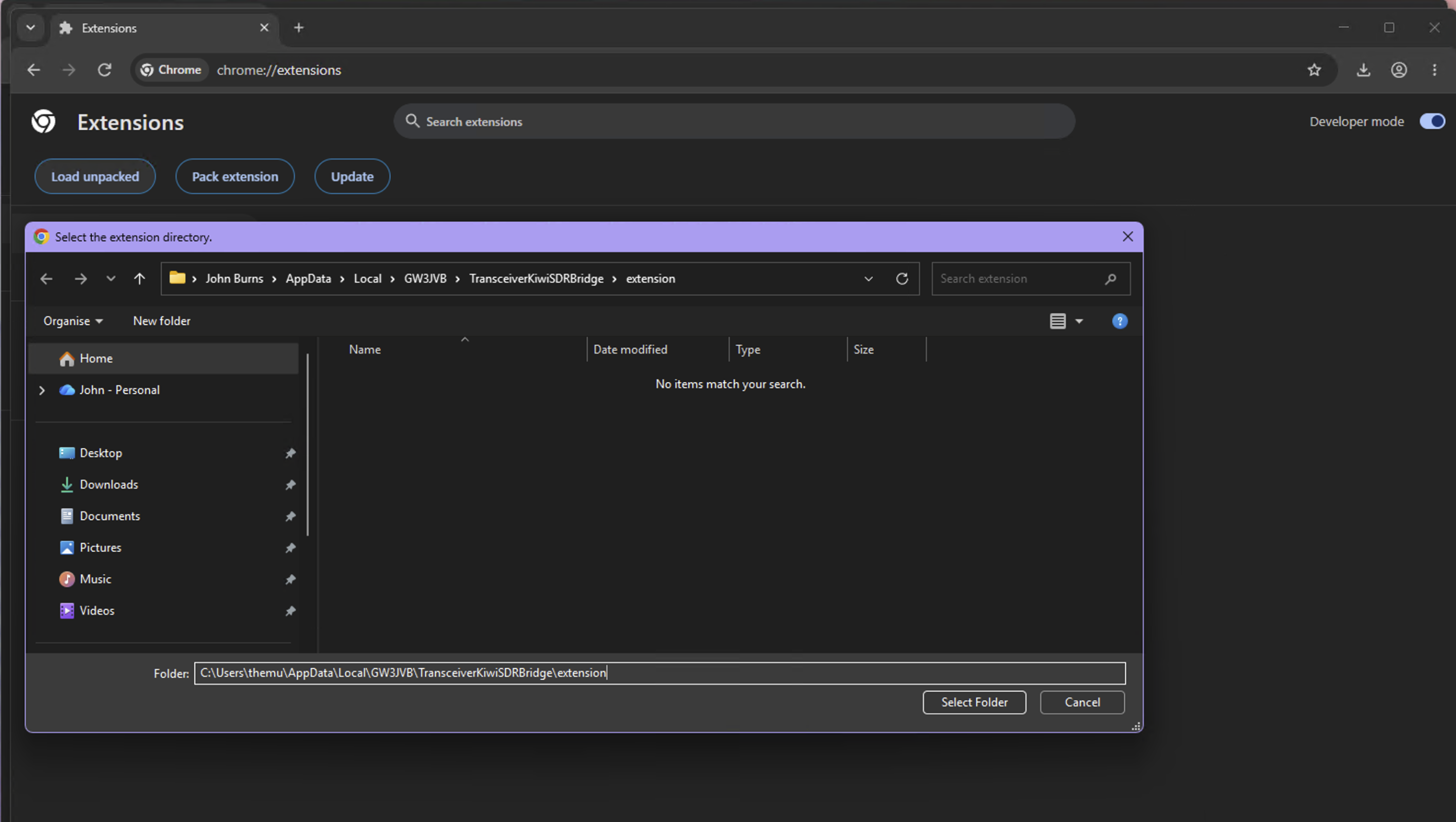This screenshot has height=822, width=1456.
Task: Bookmark this page with the star icon
Action: [1314, 70]
